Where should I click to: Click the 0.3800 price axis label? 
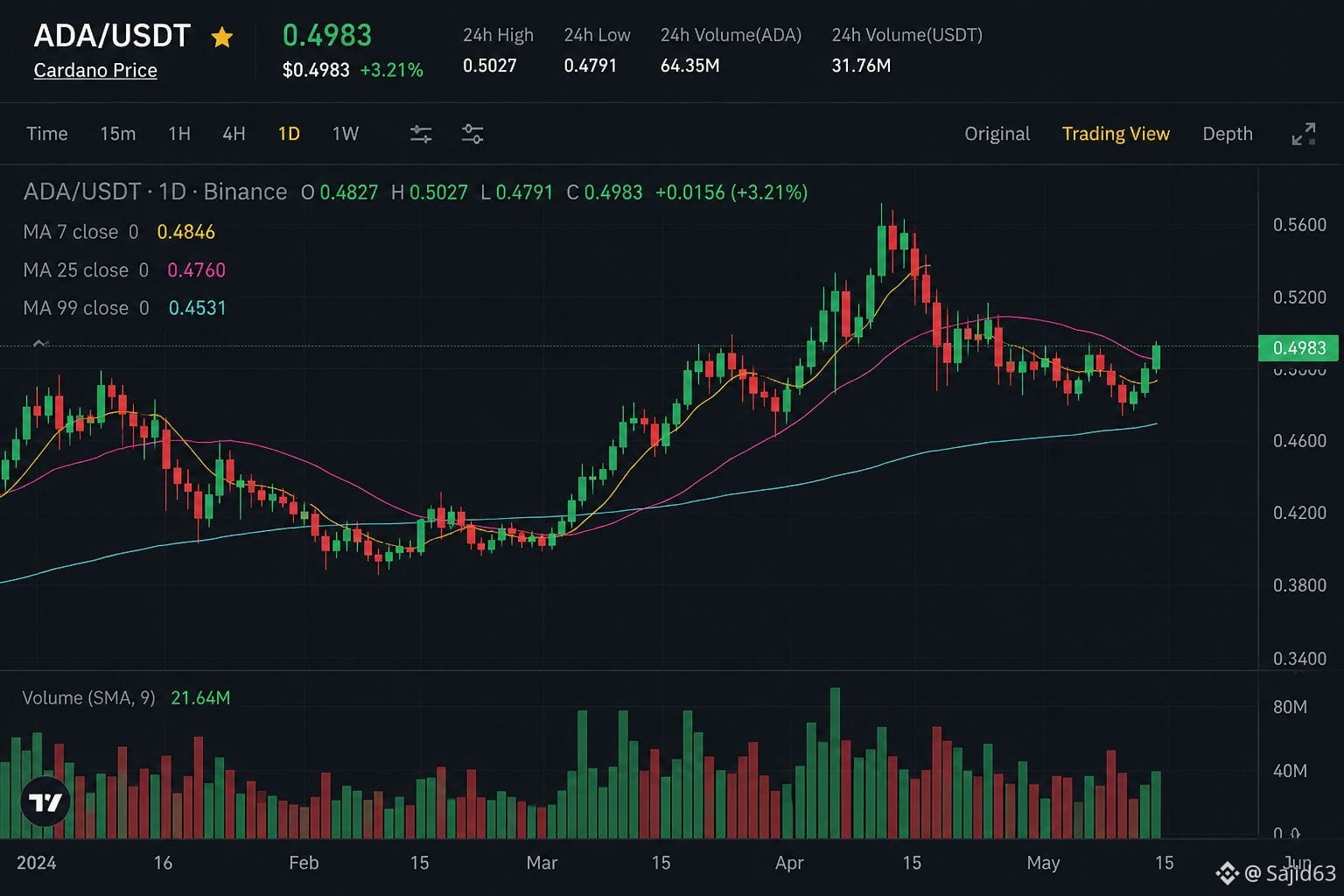pyautogui.click(x=1299, y=585)
